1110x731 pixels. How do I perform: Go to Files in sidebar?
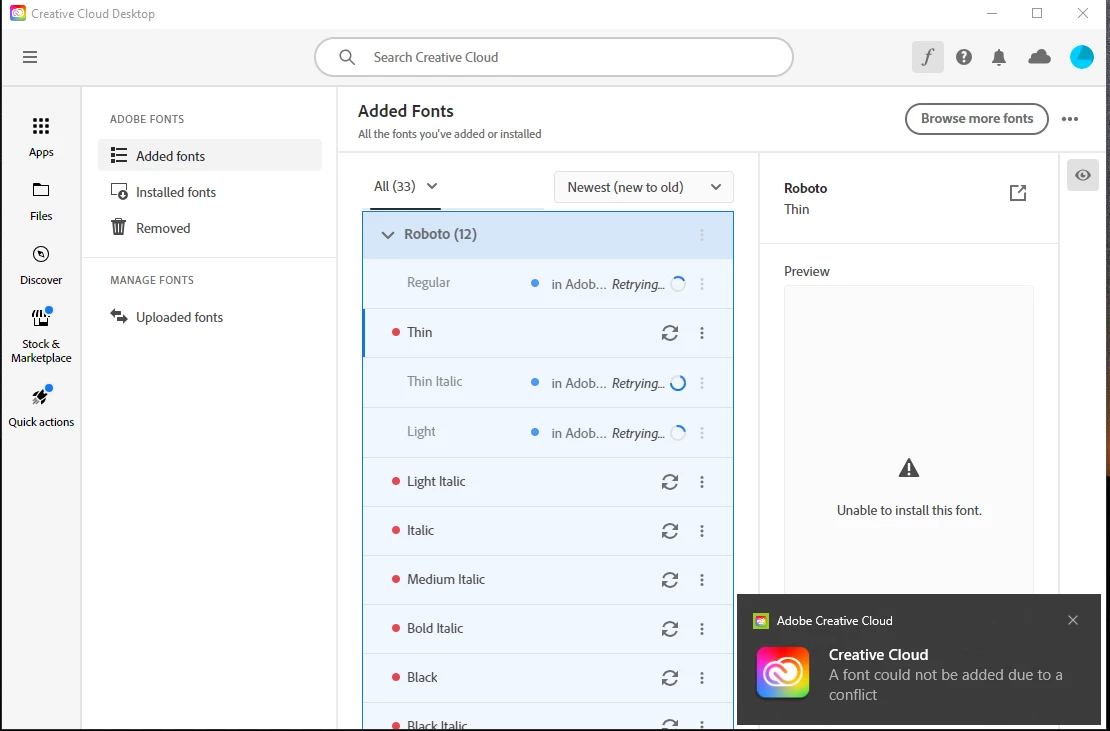coord(41,202)
